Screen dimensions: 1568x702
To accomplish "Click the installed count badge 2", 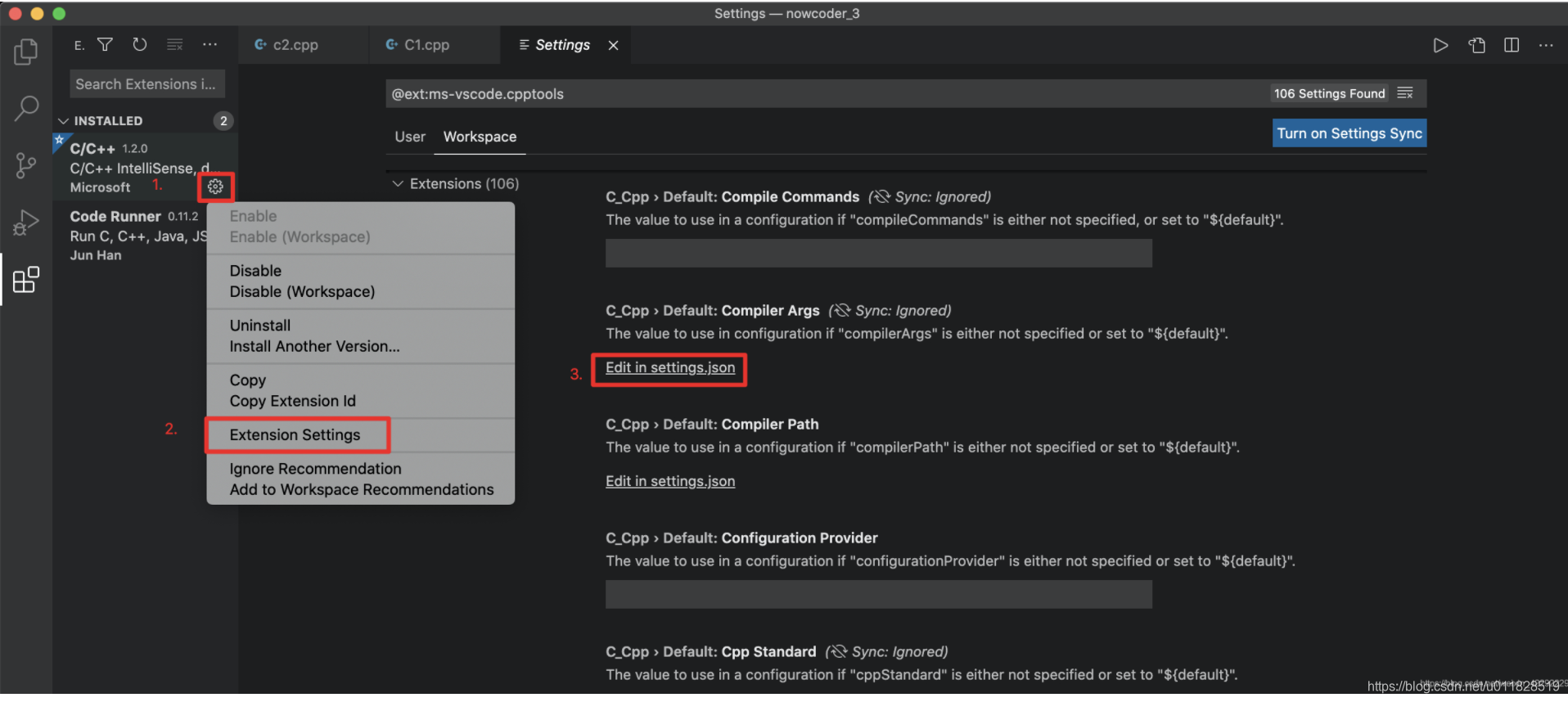I will 223,120.
